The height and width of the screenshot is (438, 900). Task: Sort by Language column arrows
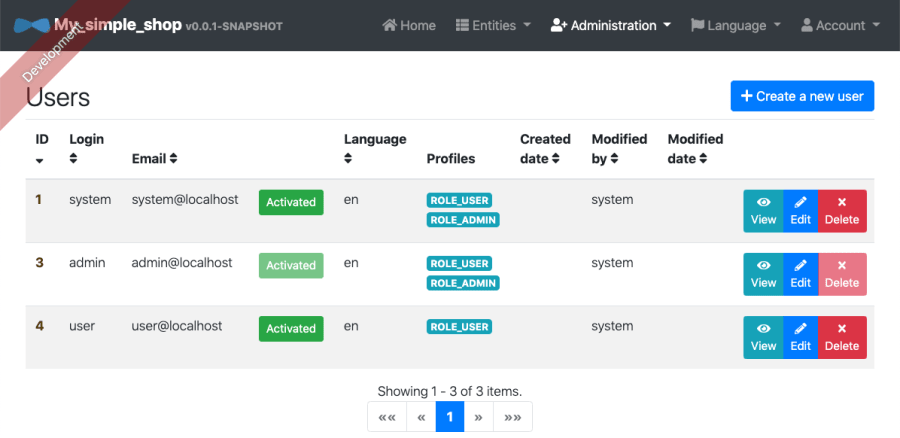tap(348, 158)
